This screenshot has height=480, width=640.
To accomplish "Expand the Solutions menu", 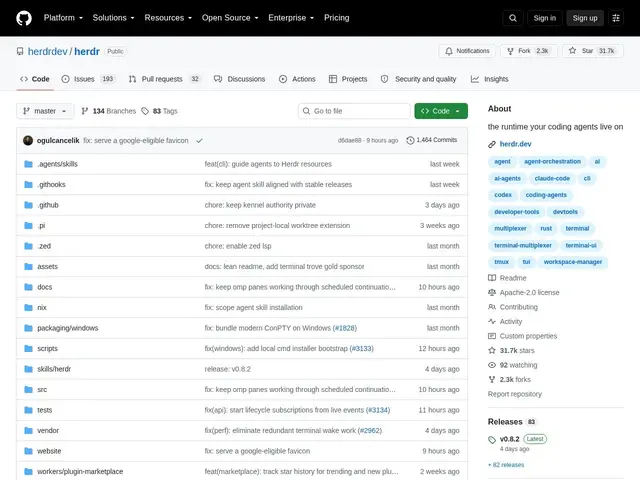I will [x=113, y=18].
